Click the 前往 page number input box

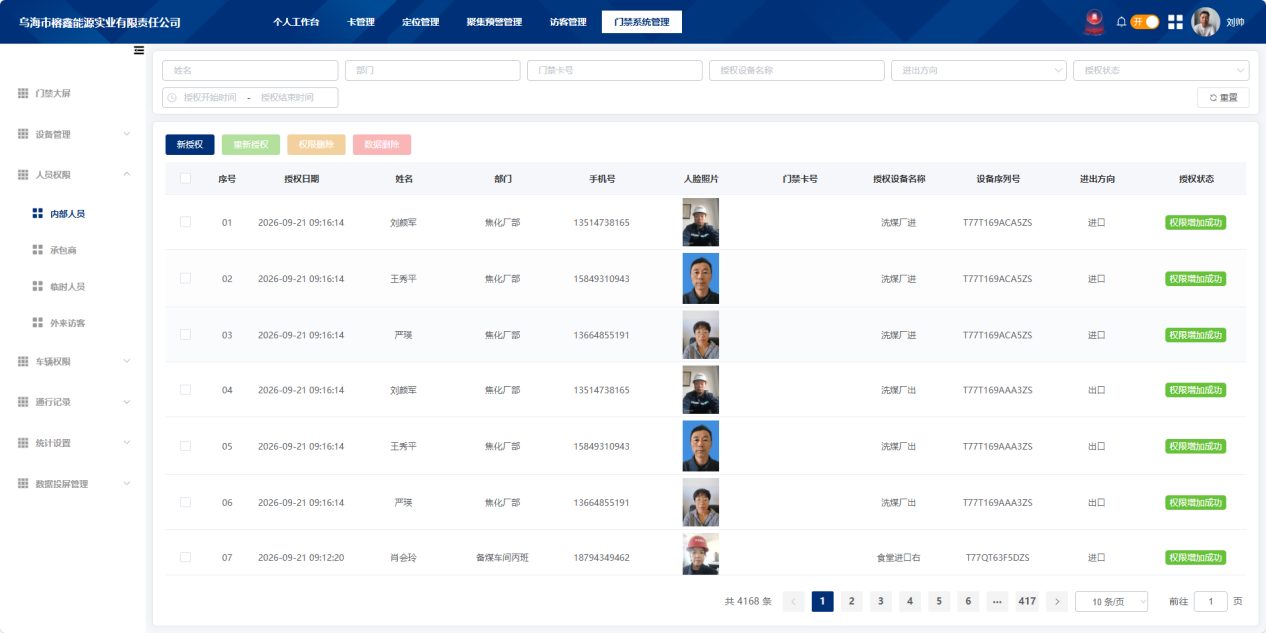(x=1211, y=601)
